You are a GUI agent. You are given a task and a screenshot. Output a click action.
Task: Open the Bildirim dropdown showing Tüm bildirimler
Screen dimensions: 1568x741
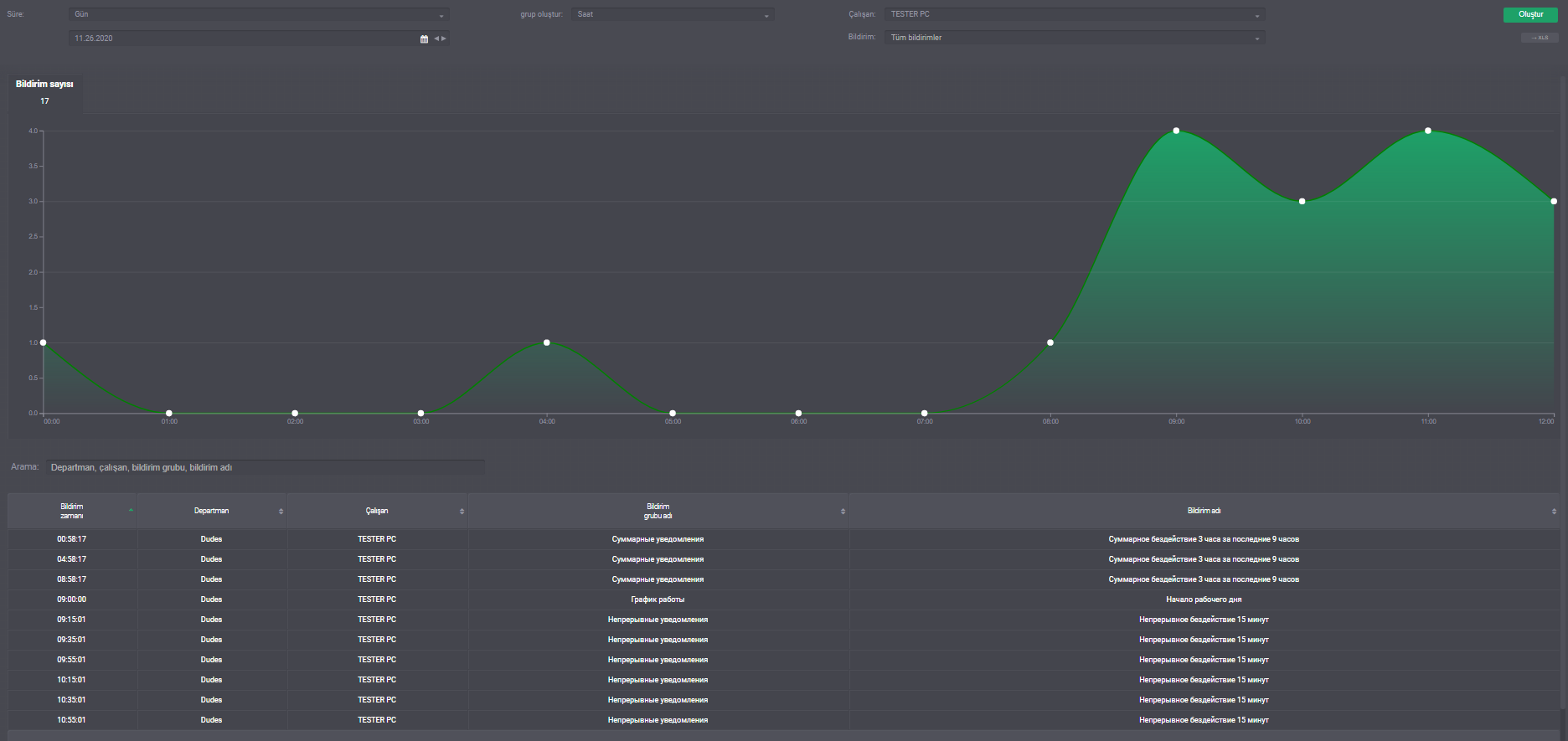tap(1075, 38)
